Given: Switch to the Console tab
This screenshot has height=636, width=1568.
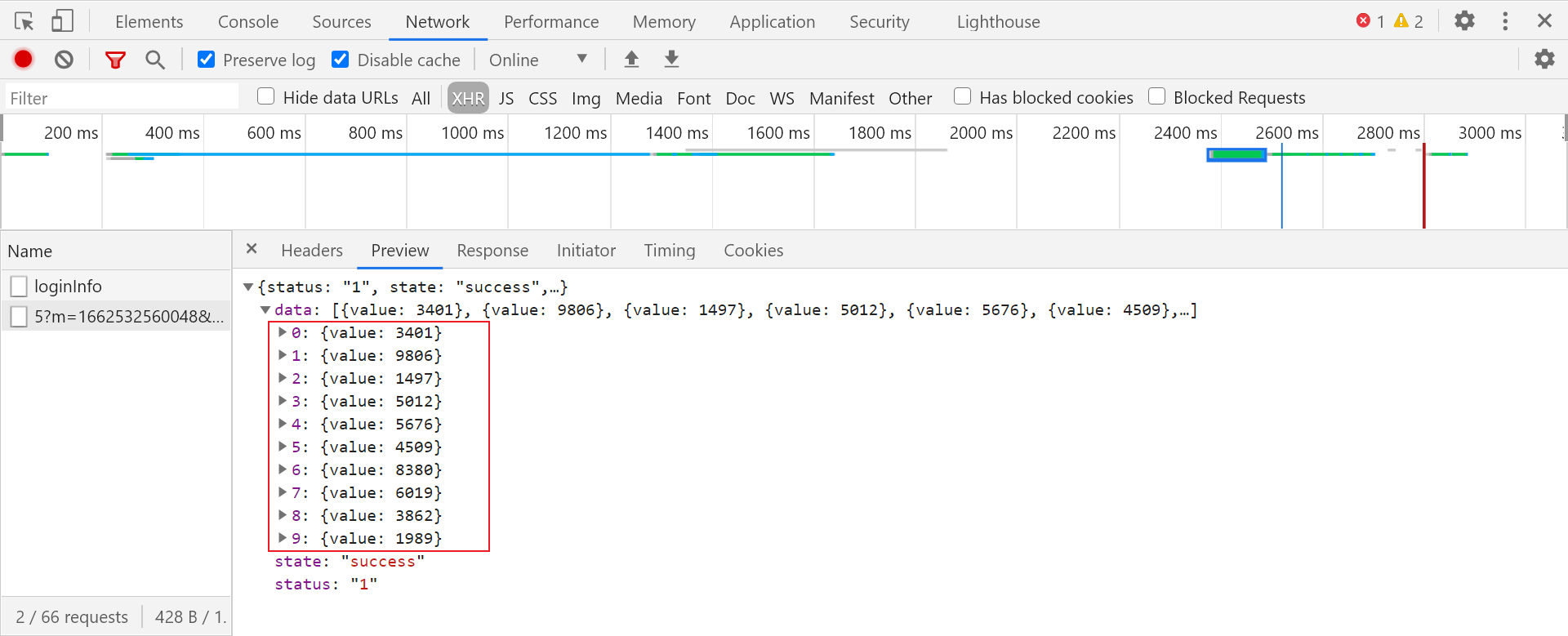Looking at the screenshot, I should 248,22.
